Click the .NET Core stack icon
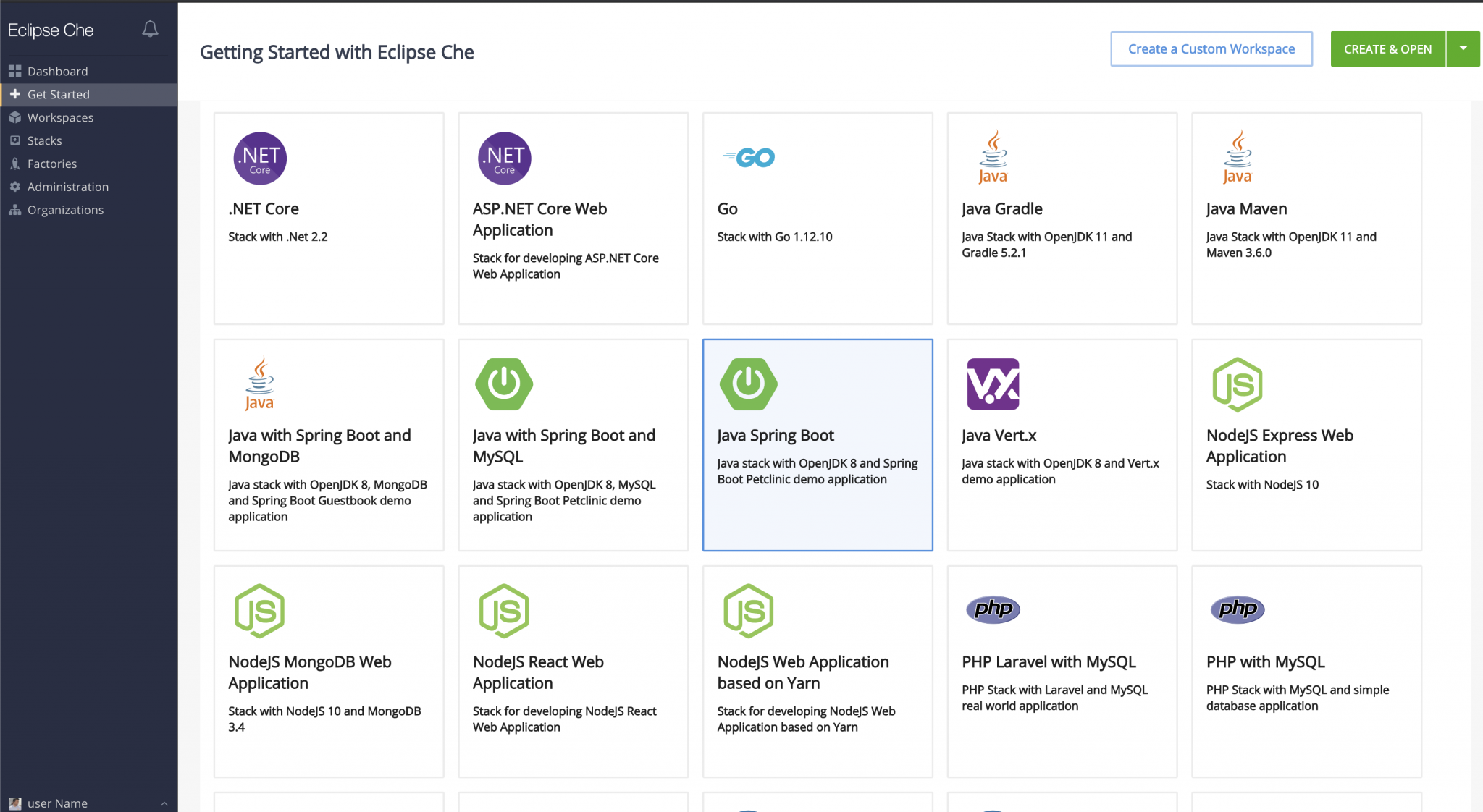The height and width of the screenshot is (812, 1483). coord(259,158)
